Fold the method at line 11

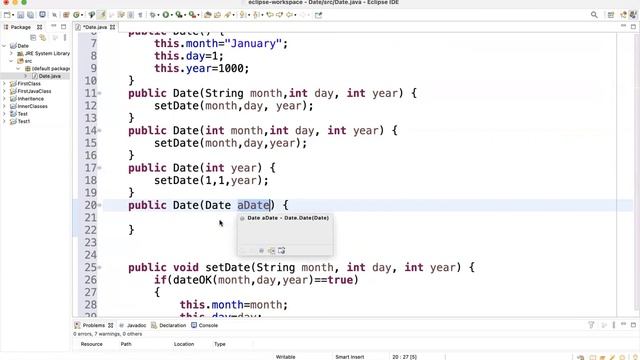click(x=100, y=93)
